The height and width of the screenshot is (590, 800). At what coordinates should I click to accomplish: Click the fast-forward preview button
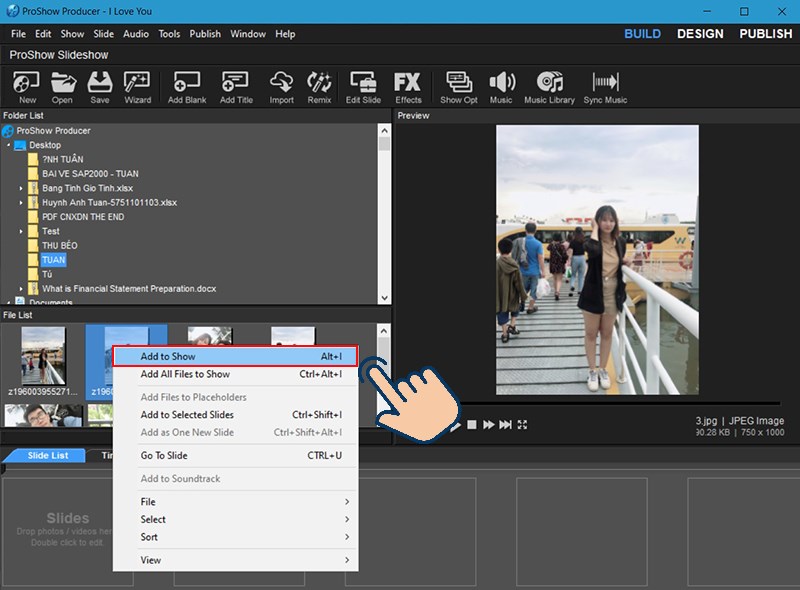(488, 425)
